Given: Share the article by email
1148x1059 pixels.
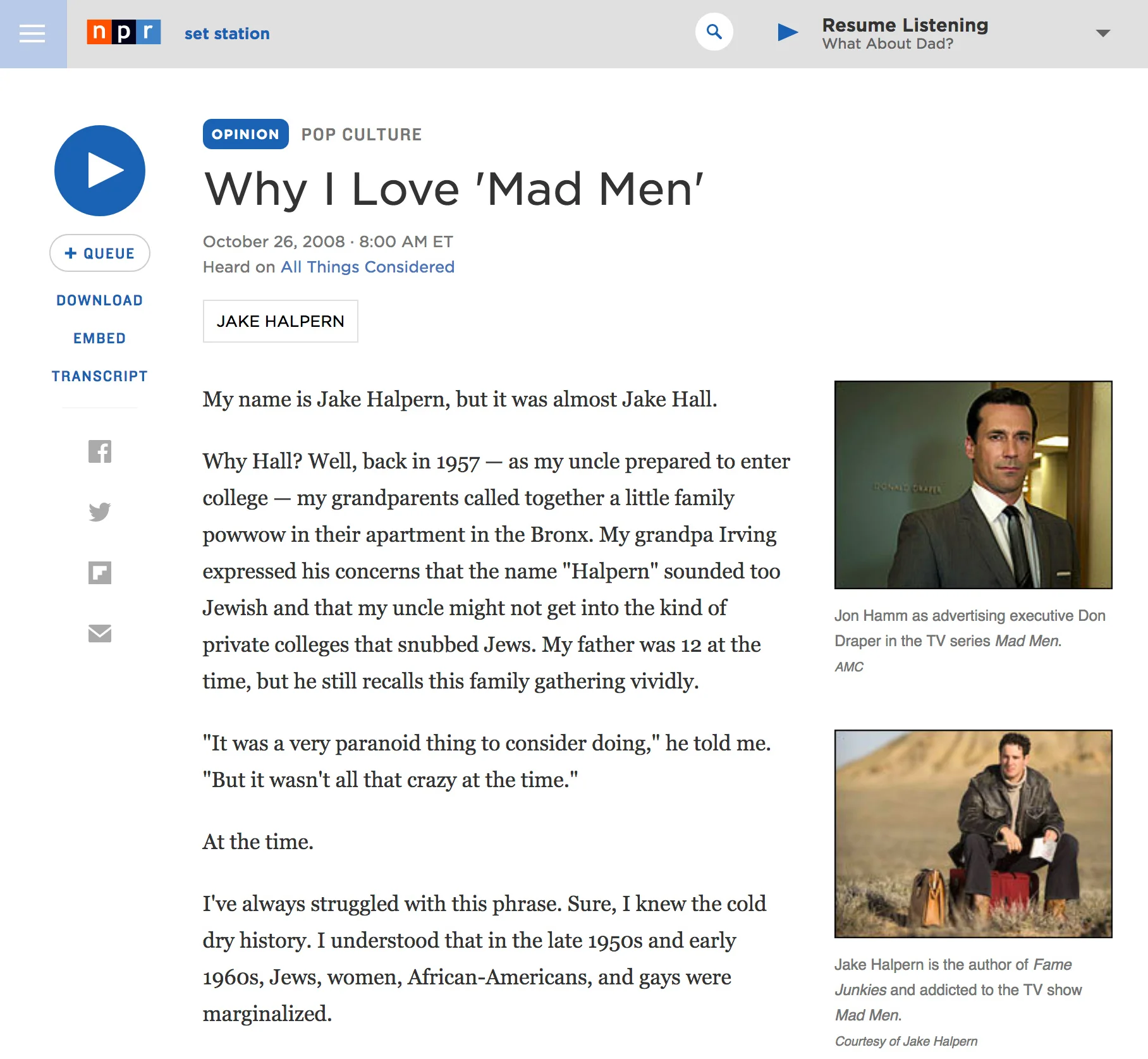Looking at the screenshot, I should tap(100, 633).
